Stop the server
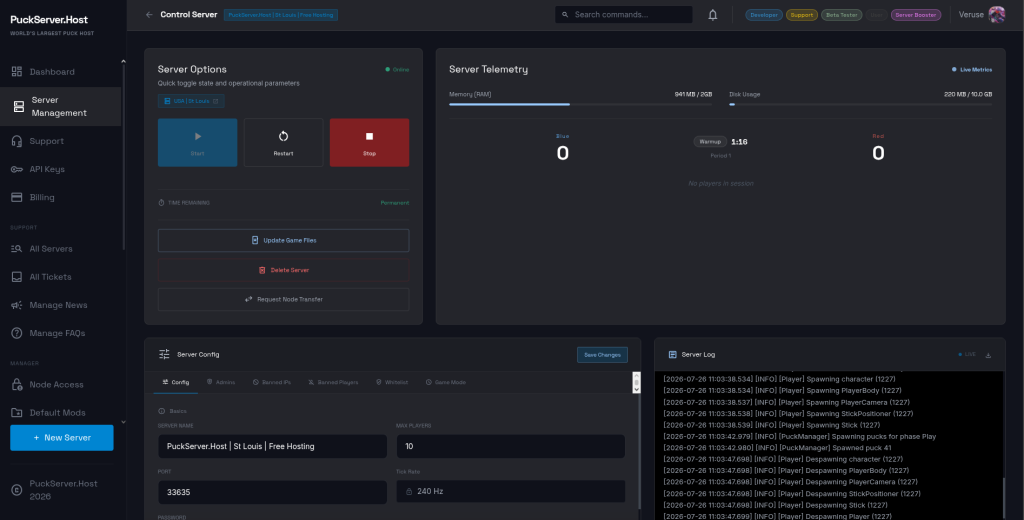This screenshot has height=520, width=1024. pos(370,142)
